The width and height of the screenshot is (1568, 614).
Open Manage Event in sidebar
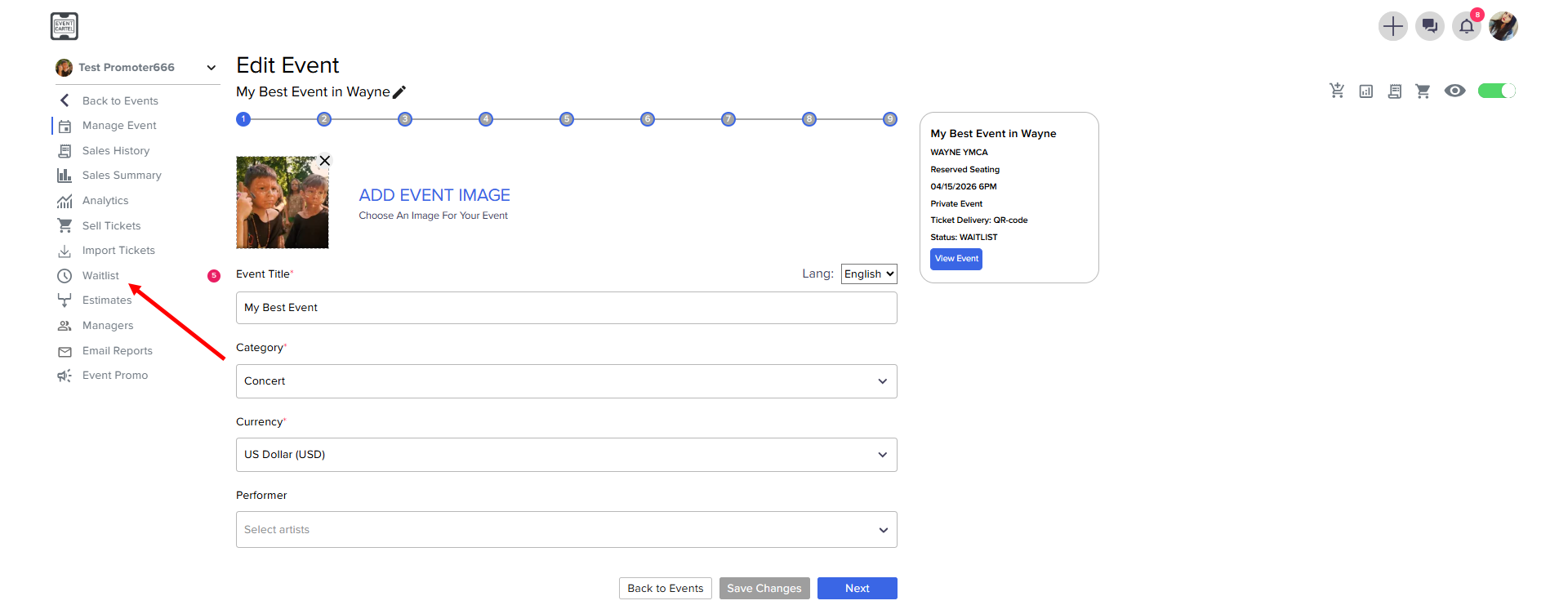point(119,126)
